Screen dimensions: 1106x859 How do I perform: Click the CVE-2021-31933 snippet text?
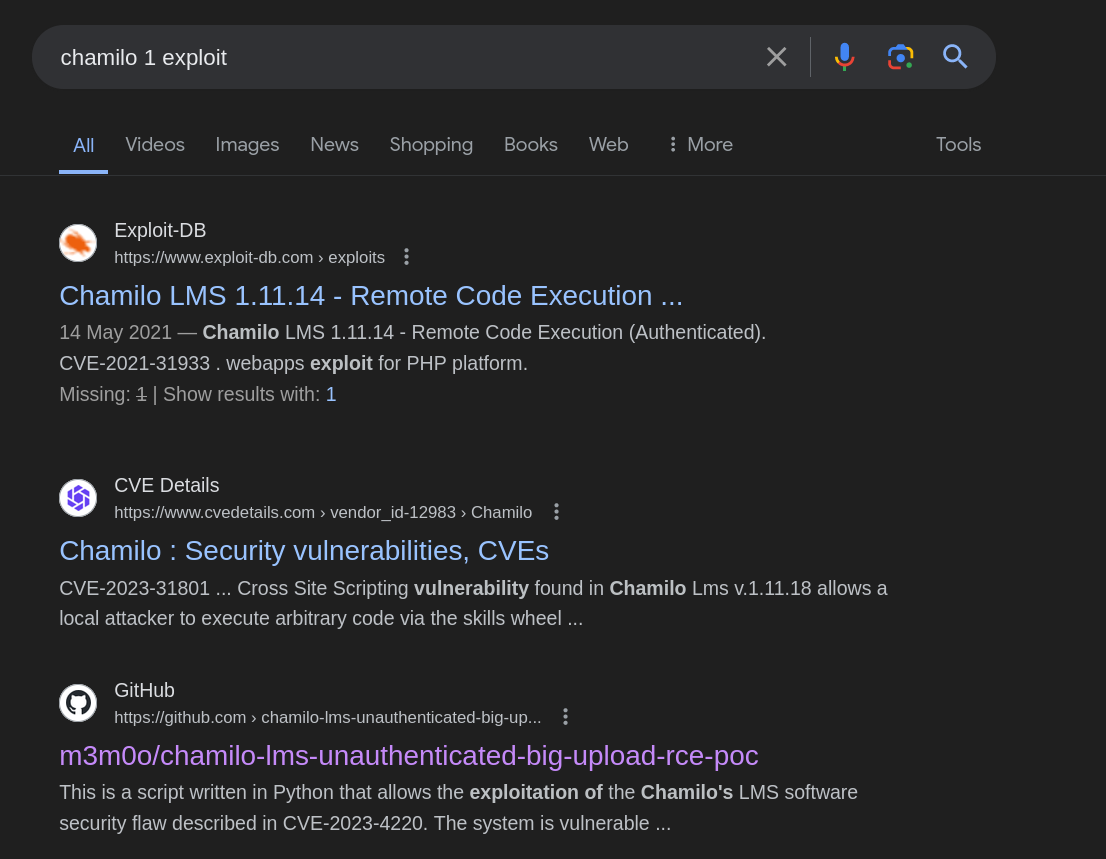(x=135, y=363)
